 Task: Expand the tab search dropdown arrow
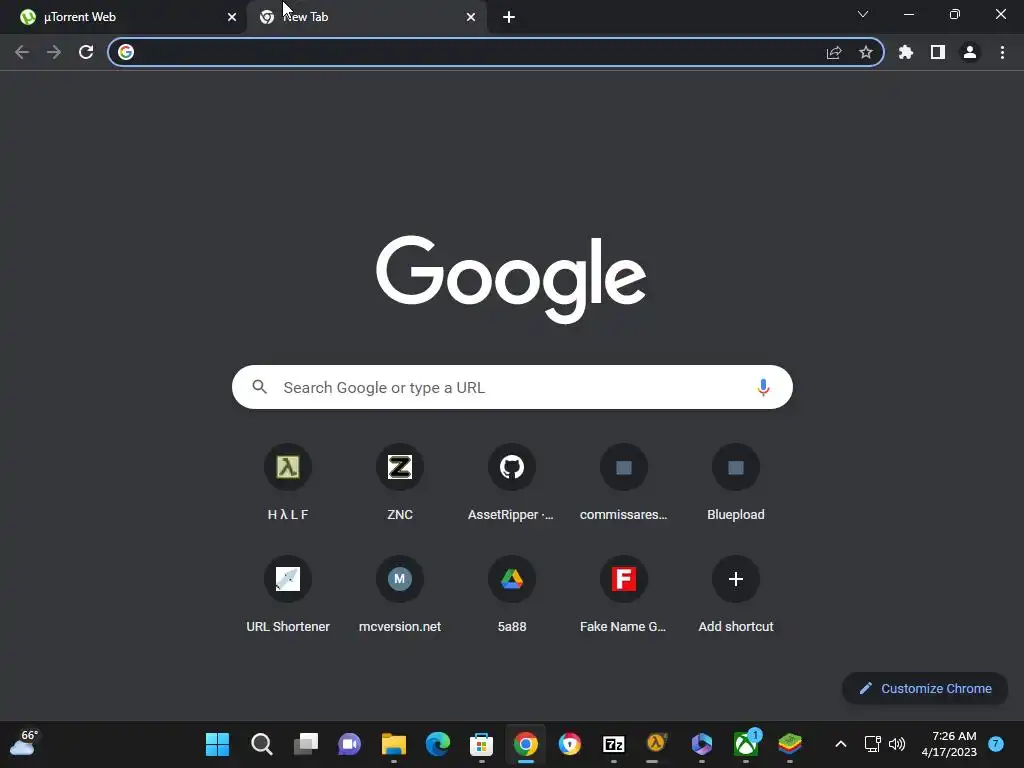click(863, 14)
